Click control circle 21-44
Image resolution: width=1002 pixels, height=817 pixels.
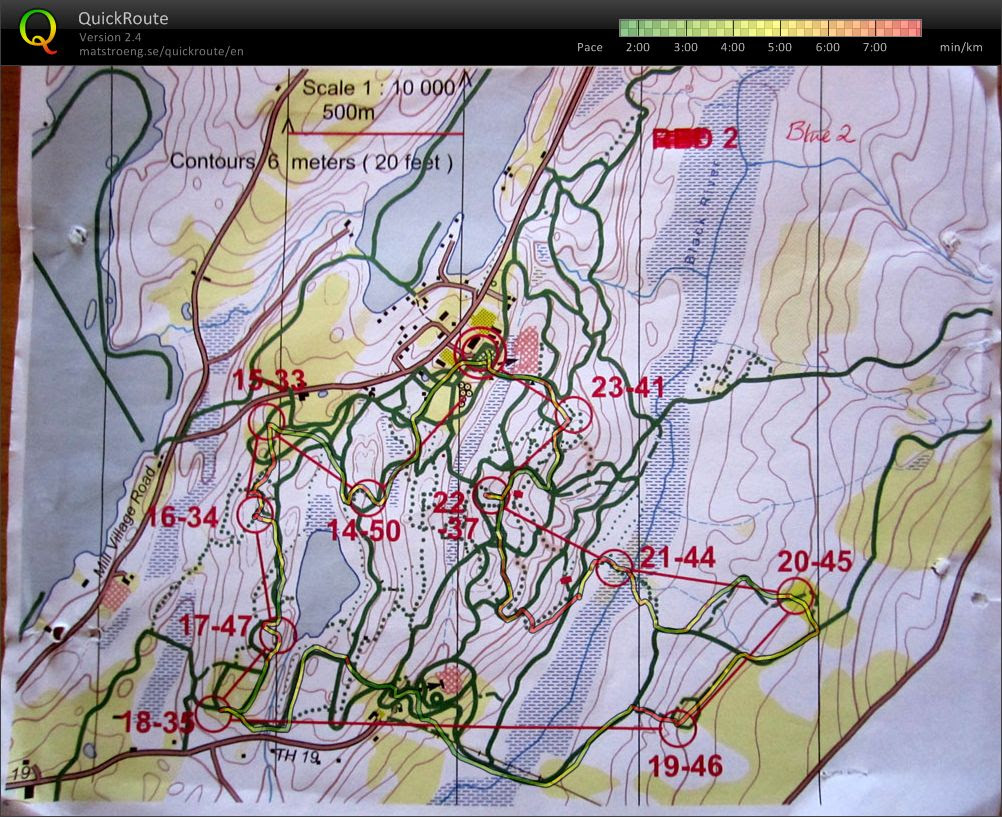(x=614, y=568)
